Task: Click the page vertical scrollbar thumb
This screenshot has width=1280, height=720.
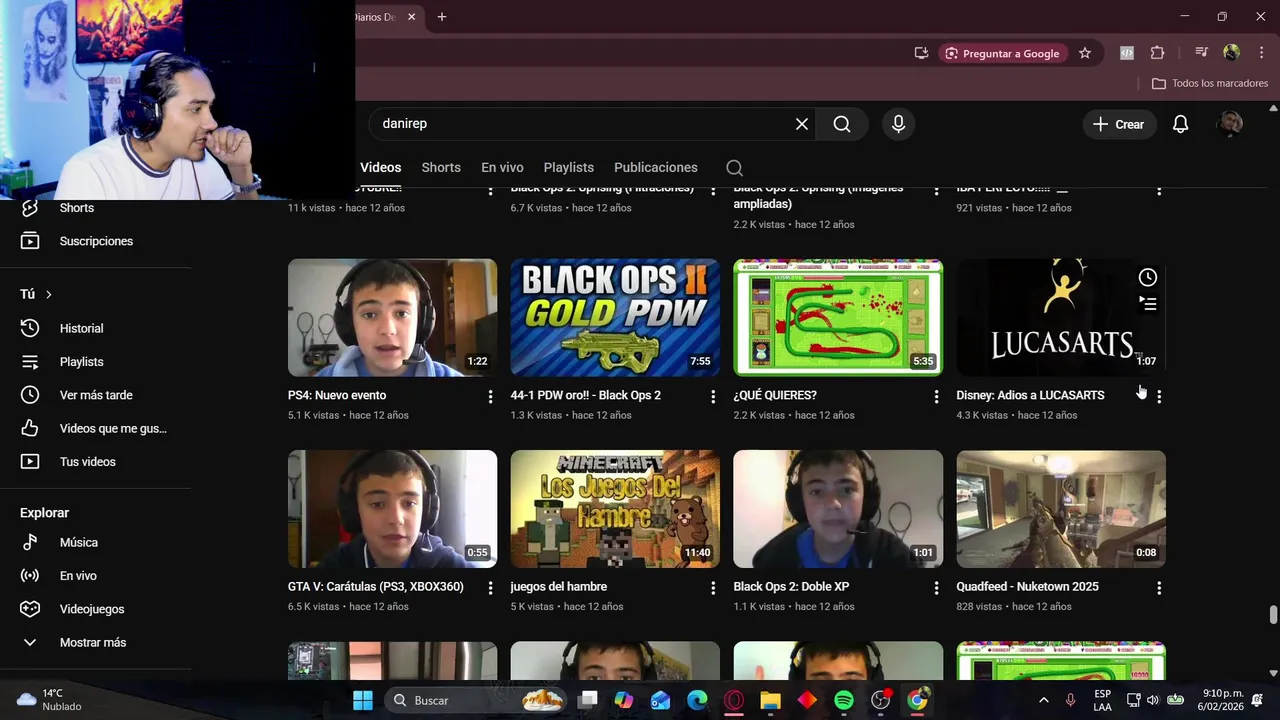Action: tap(1273, 614)
